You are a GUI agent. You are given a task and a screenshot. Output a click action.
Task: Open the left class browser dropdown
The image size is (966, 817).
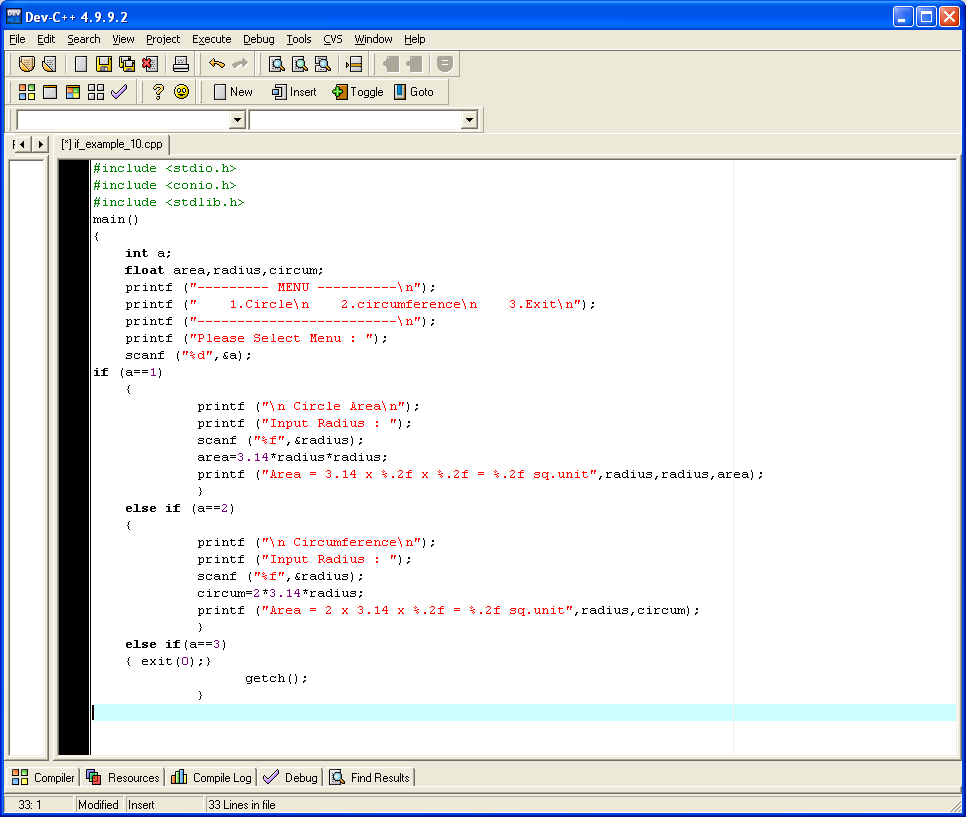[x=237, y=120]
